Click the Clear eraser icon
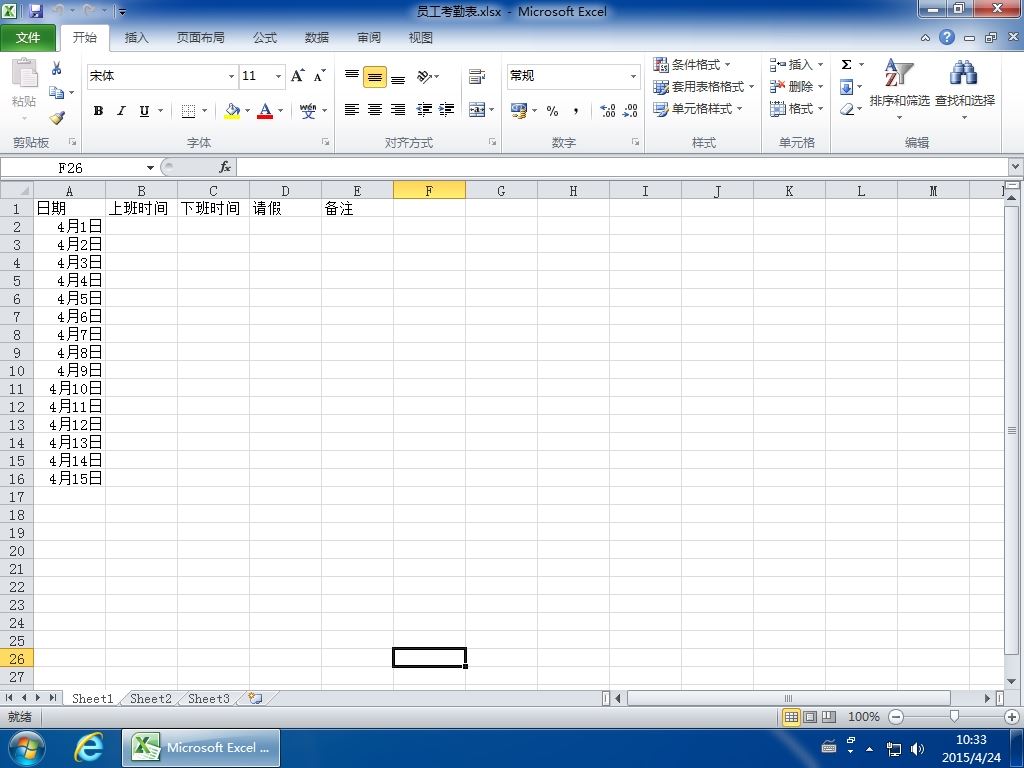The height and width of the screenshot is (768, 1024). click(x=847, y=109)
